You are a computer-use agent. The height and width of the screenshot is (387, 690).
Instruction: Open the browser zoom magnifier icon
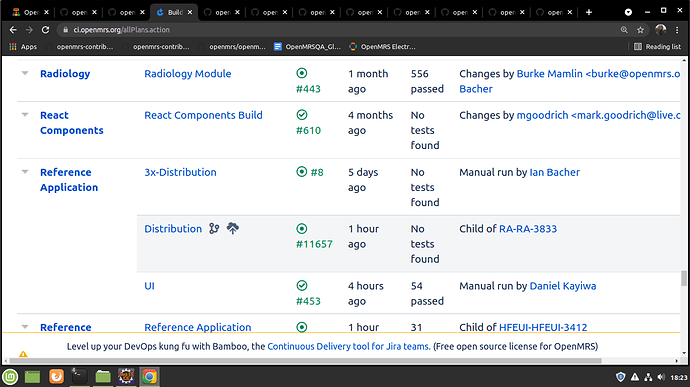point(624,29)
